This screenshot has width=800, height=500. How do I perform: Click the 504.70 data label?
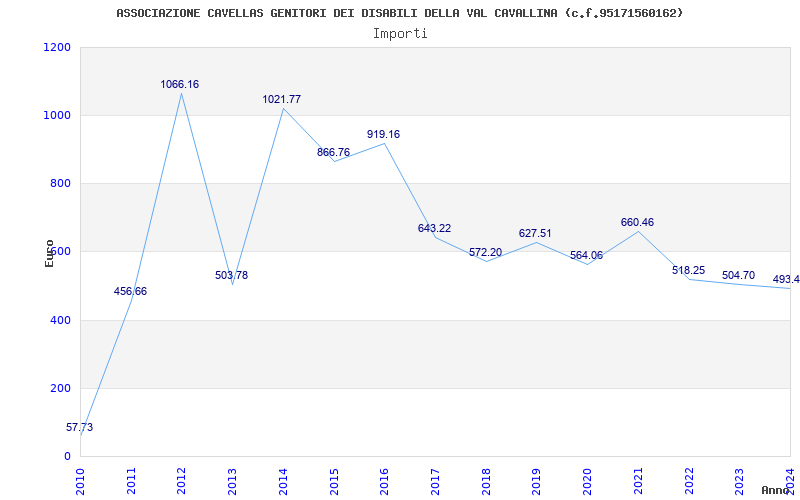pos(738,275)
